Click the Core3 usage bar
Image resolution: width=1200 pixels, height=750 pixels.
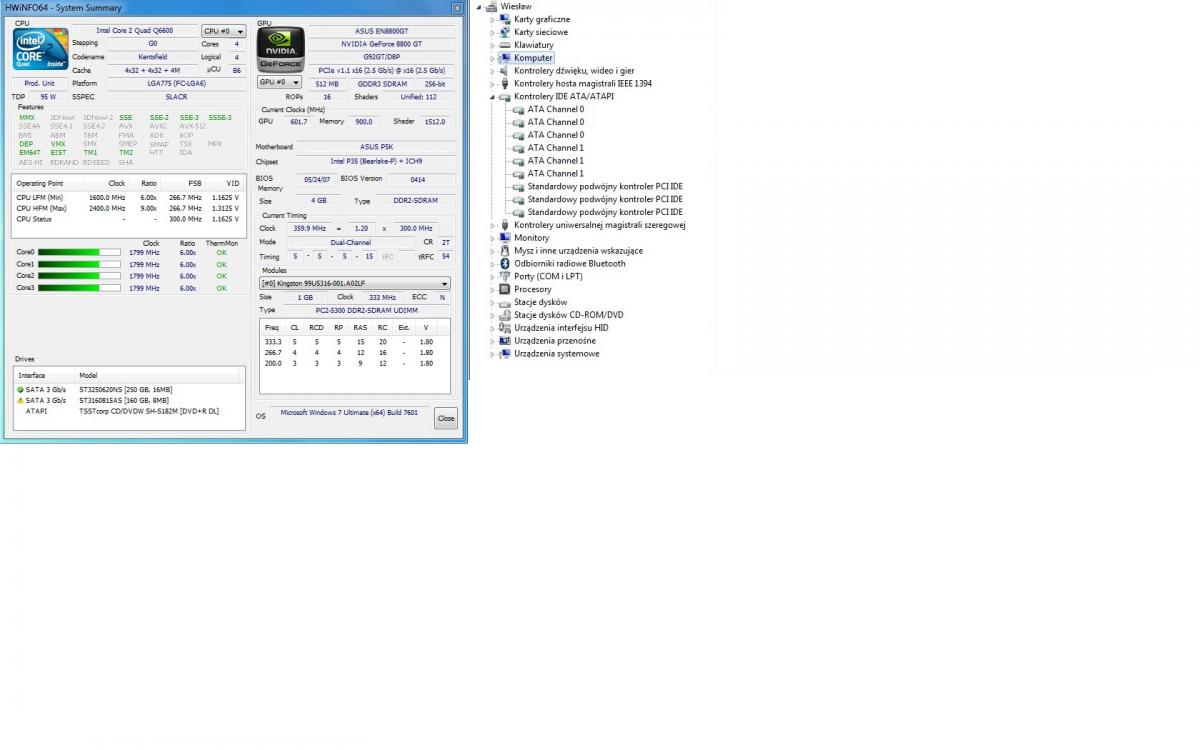coord(78,288)
